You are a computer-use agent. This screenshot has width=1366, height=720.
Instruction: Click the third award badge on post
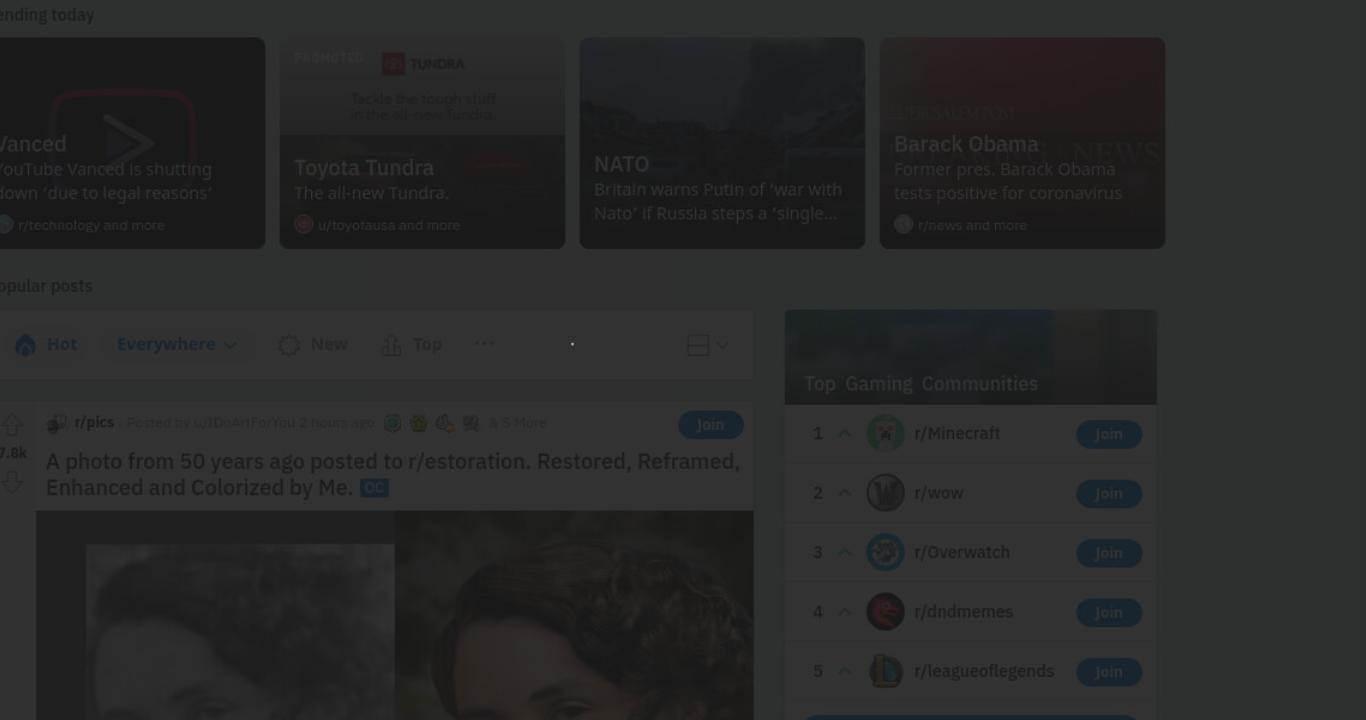445,423
